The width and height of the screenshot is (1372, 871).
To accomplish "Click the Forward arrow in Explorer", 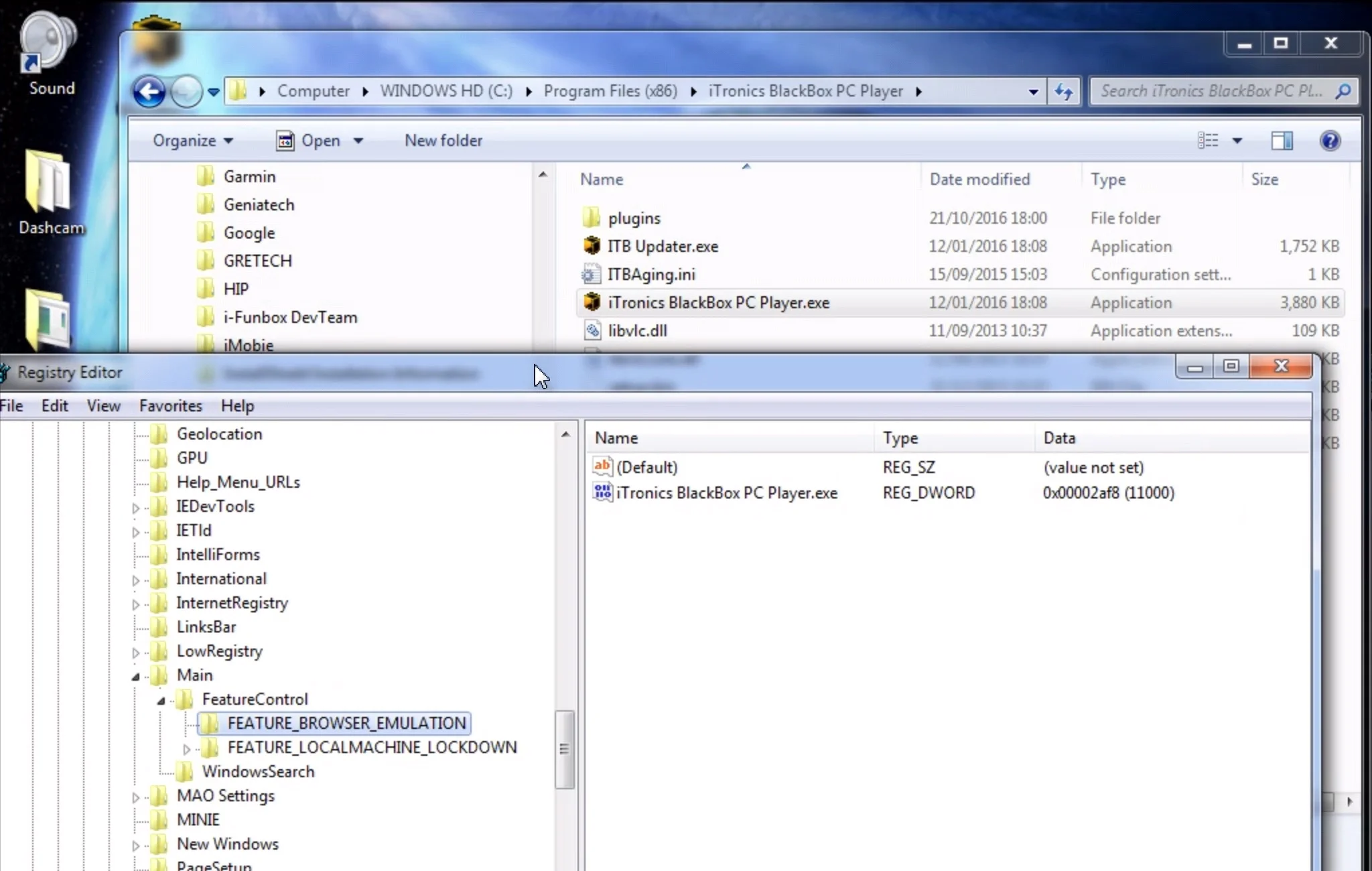I will pos(186,91).
